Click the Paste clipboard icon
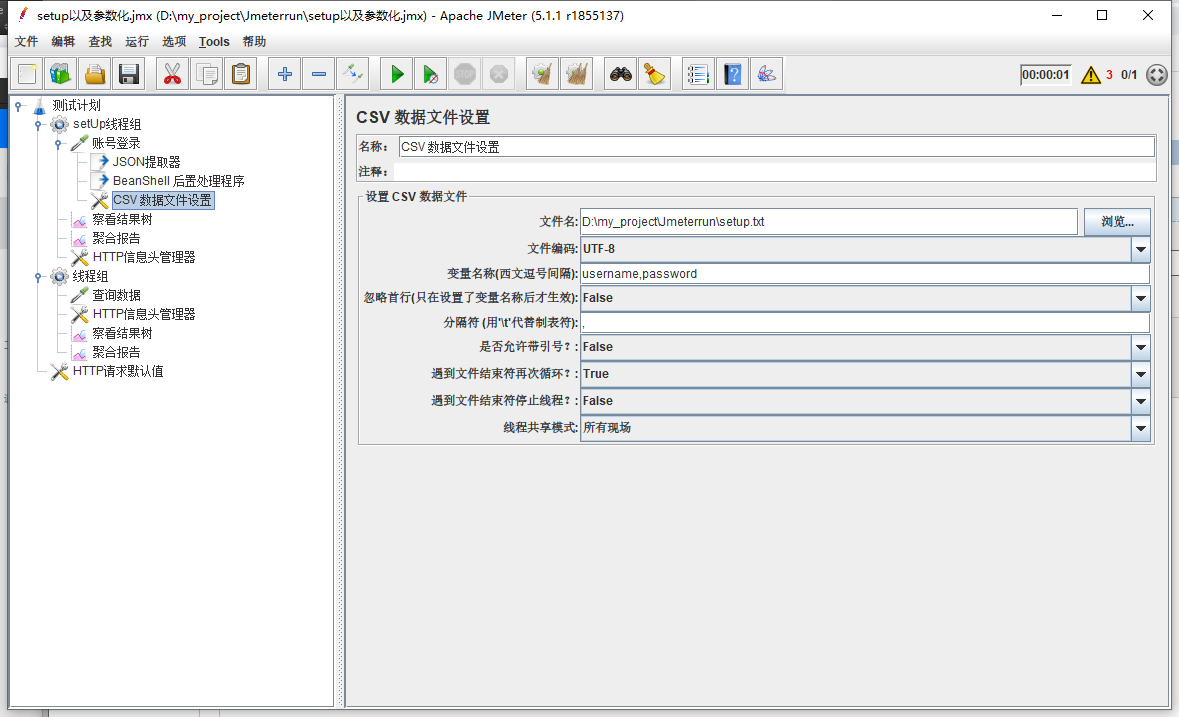Viewport: 1179px width, 717px height. (241, 74)
